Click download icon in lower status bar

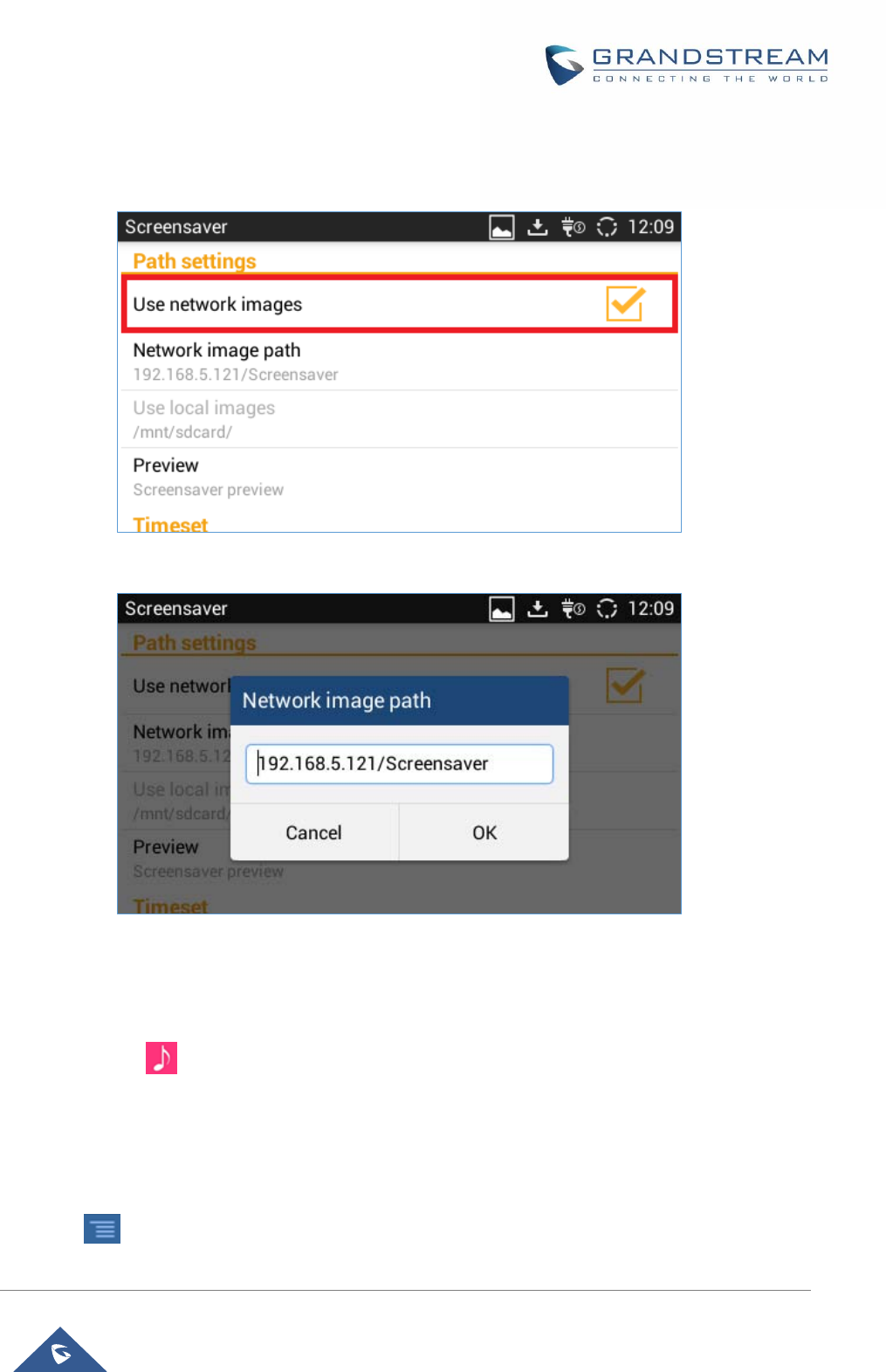pos(538,610)
